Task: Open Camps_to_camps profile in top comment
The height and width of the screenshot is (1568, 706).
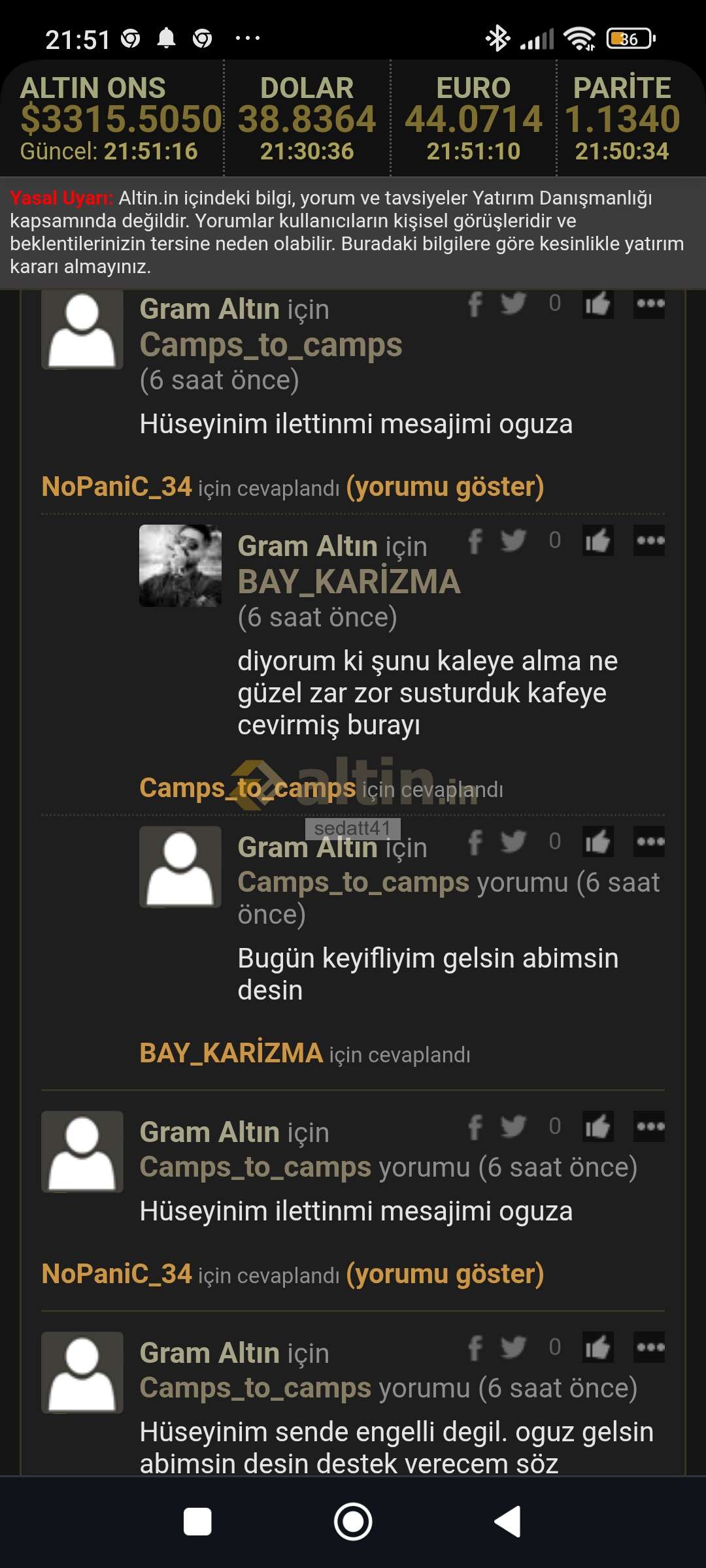Action: 271,344
